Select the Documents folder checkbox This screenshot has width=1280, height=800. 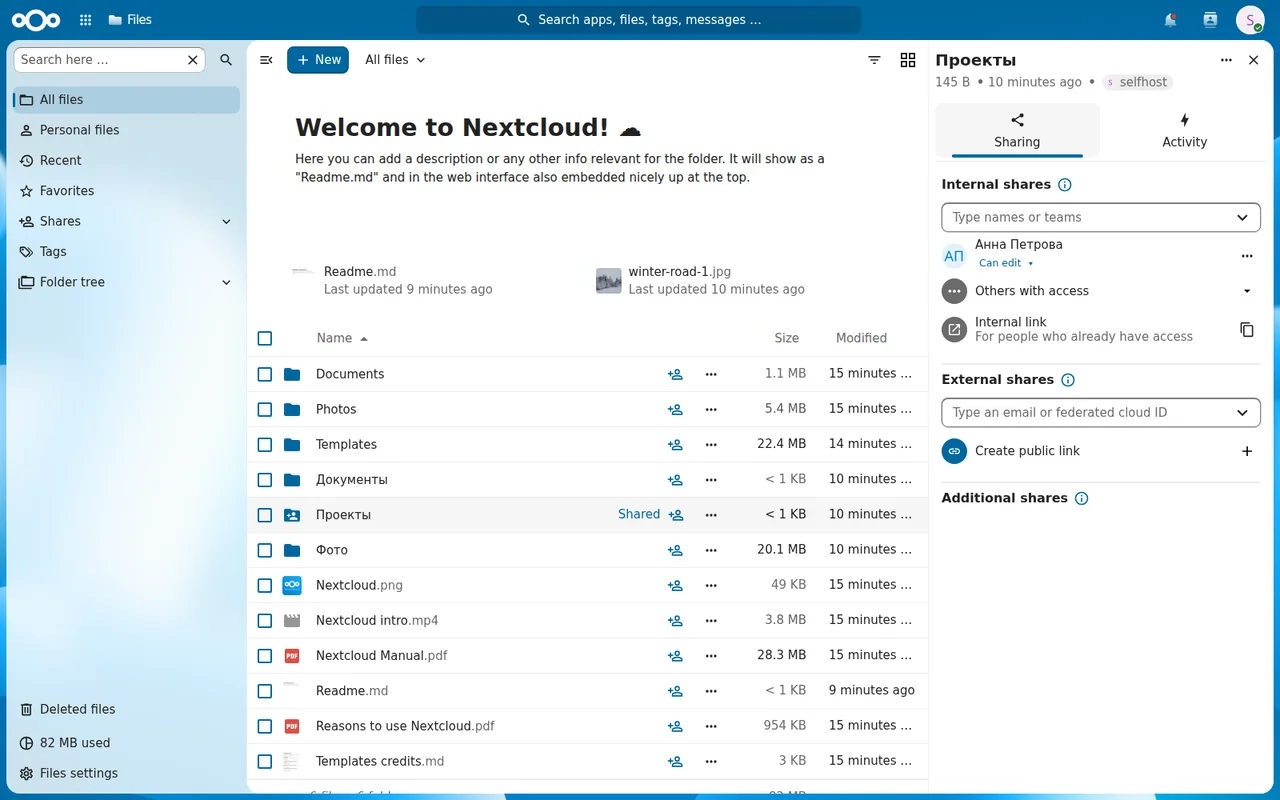265,374
